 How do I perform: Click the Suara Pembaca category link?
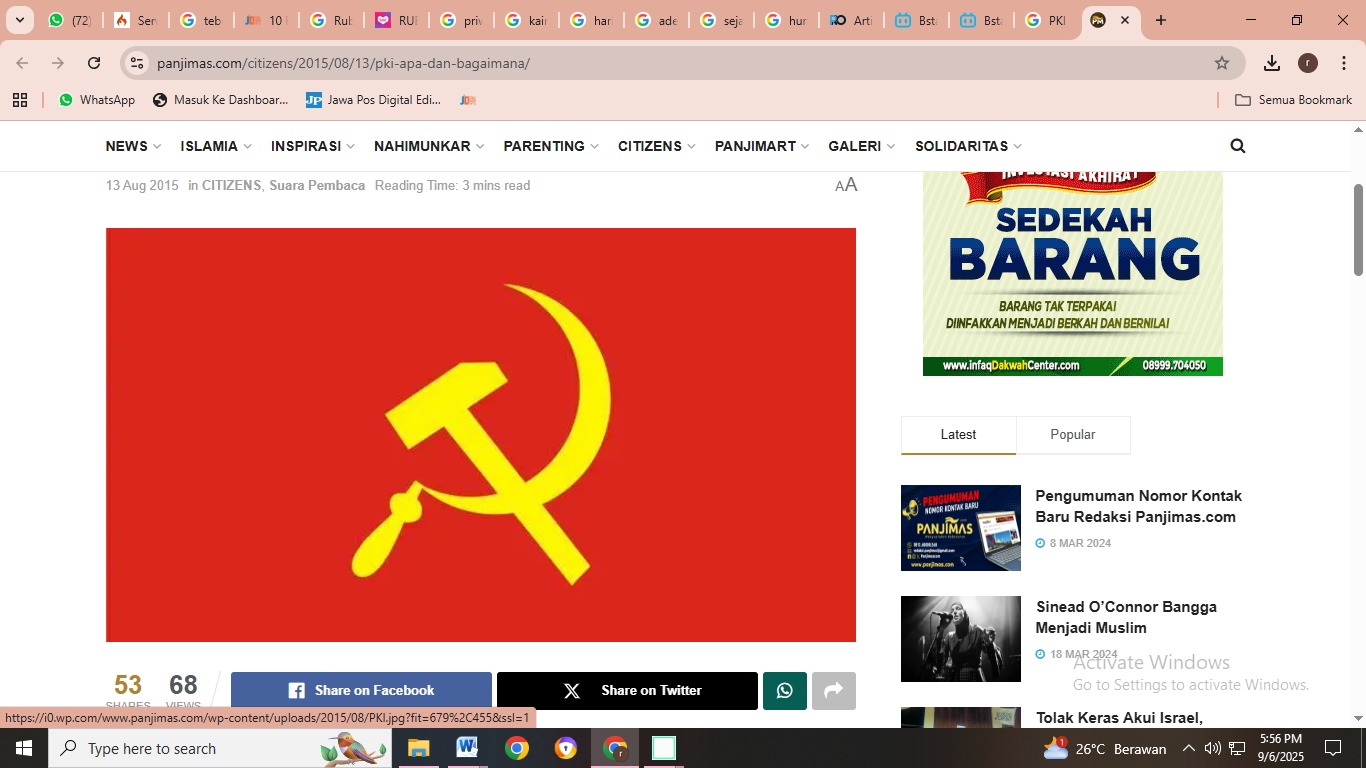point(317,186)
